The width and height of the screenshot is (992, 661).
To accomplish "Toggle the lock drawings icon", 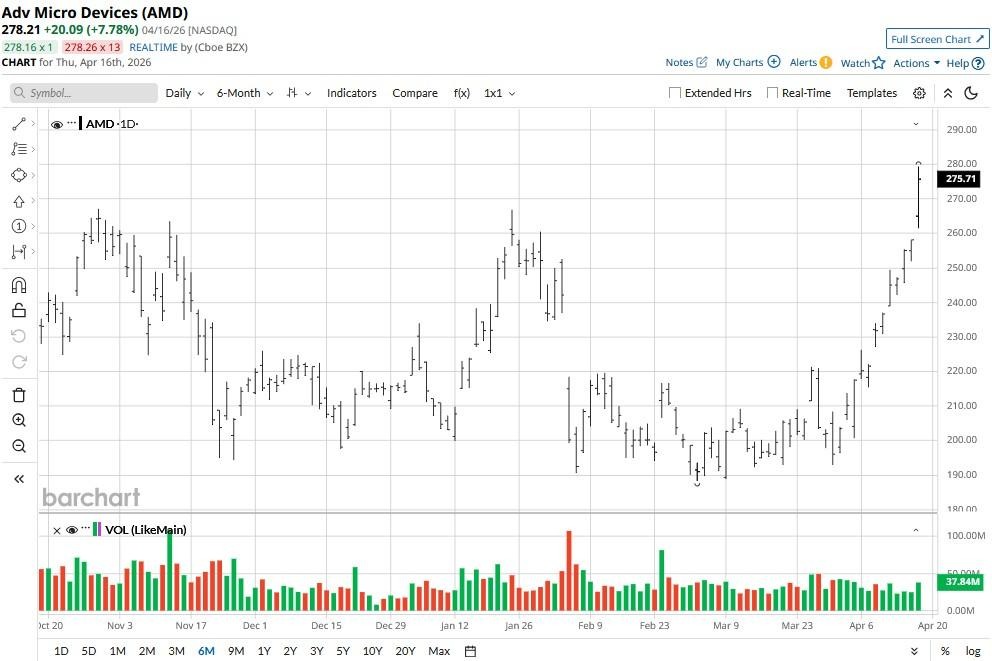I will [18, 310].
